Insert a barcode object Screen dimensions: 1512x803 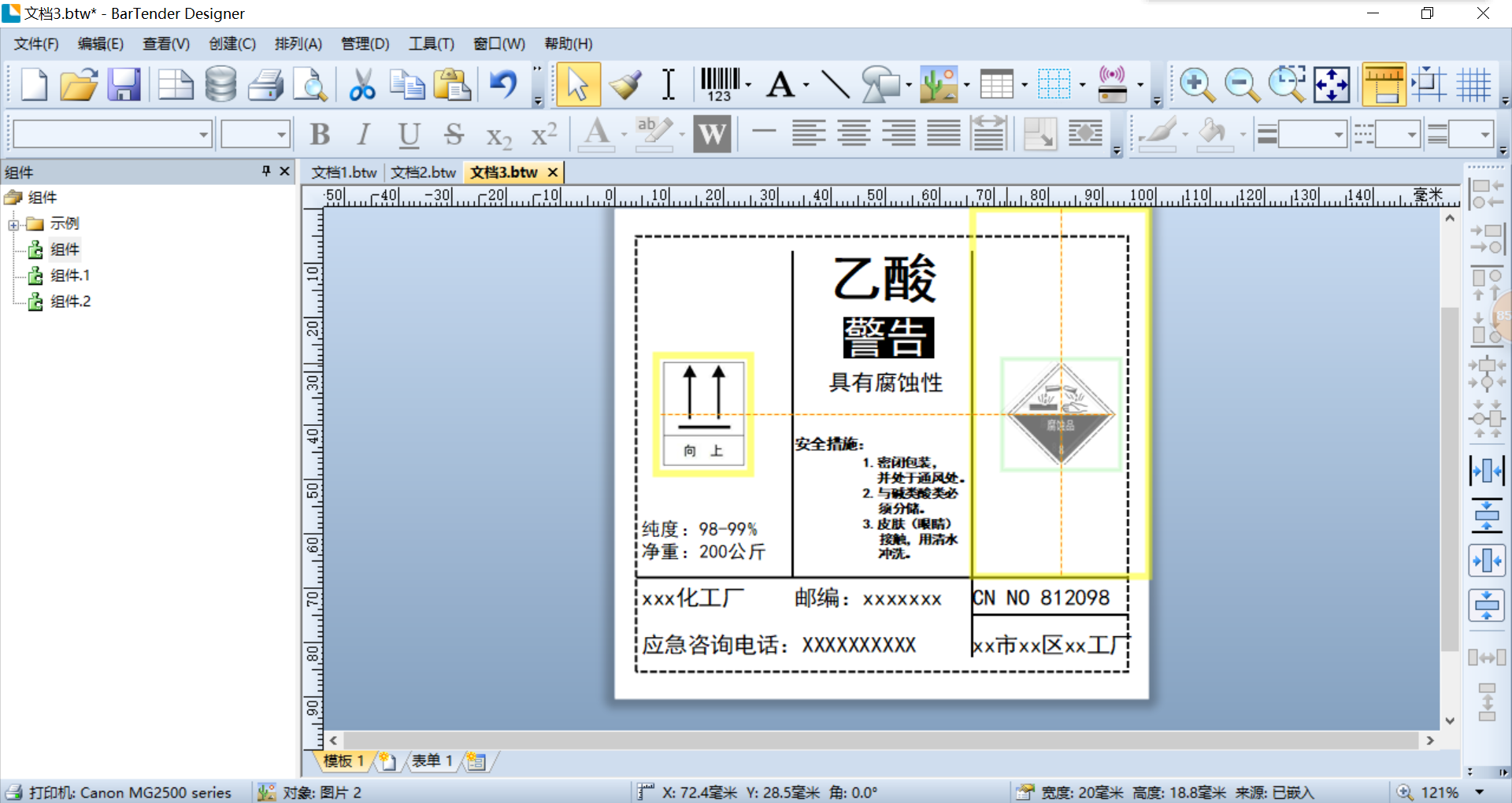coord(720,84)
